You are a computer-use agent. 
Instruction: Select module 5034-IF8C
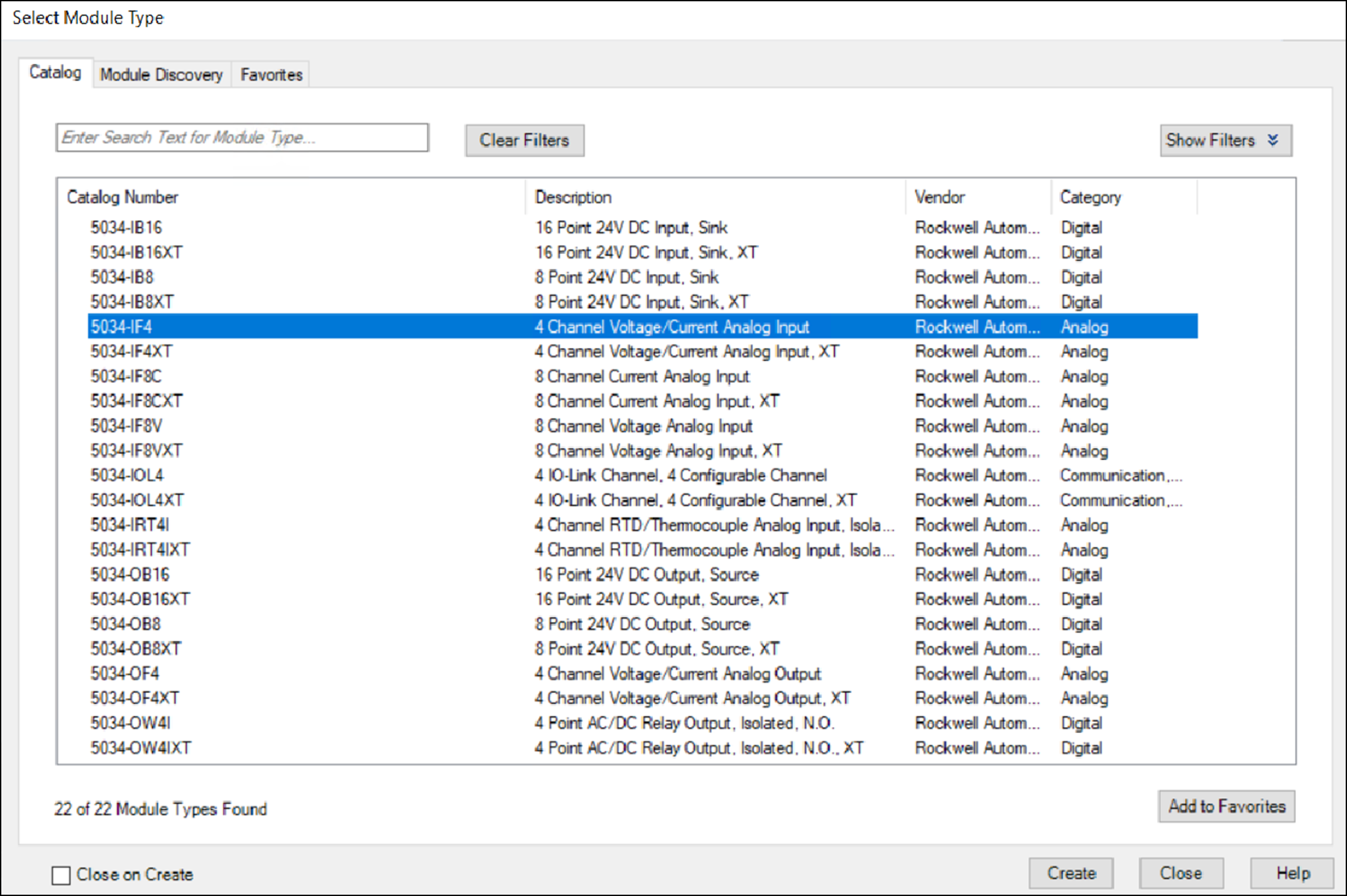pyautogui.click(x=643, y=376)
